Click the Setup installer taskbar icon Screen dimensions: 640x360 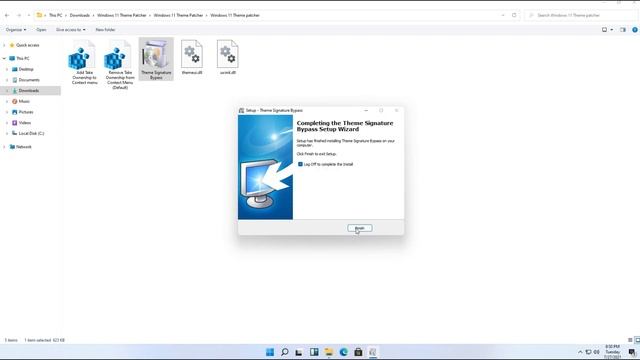pyautogui.click(x=373, y=352)
